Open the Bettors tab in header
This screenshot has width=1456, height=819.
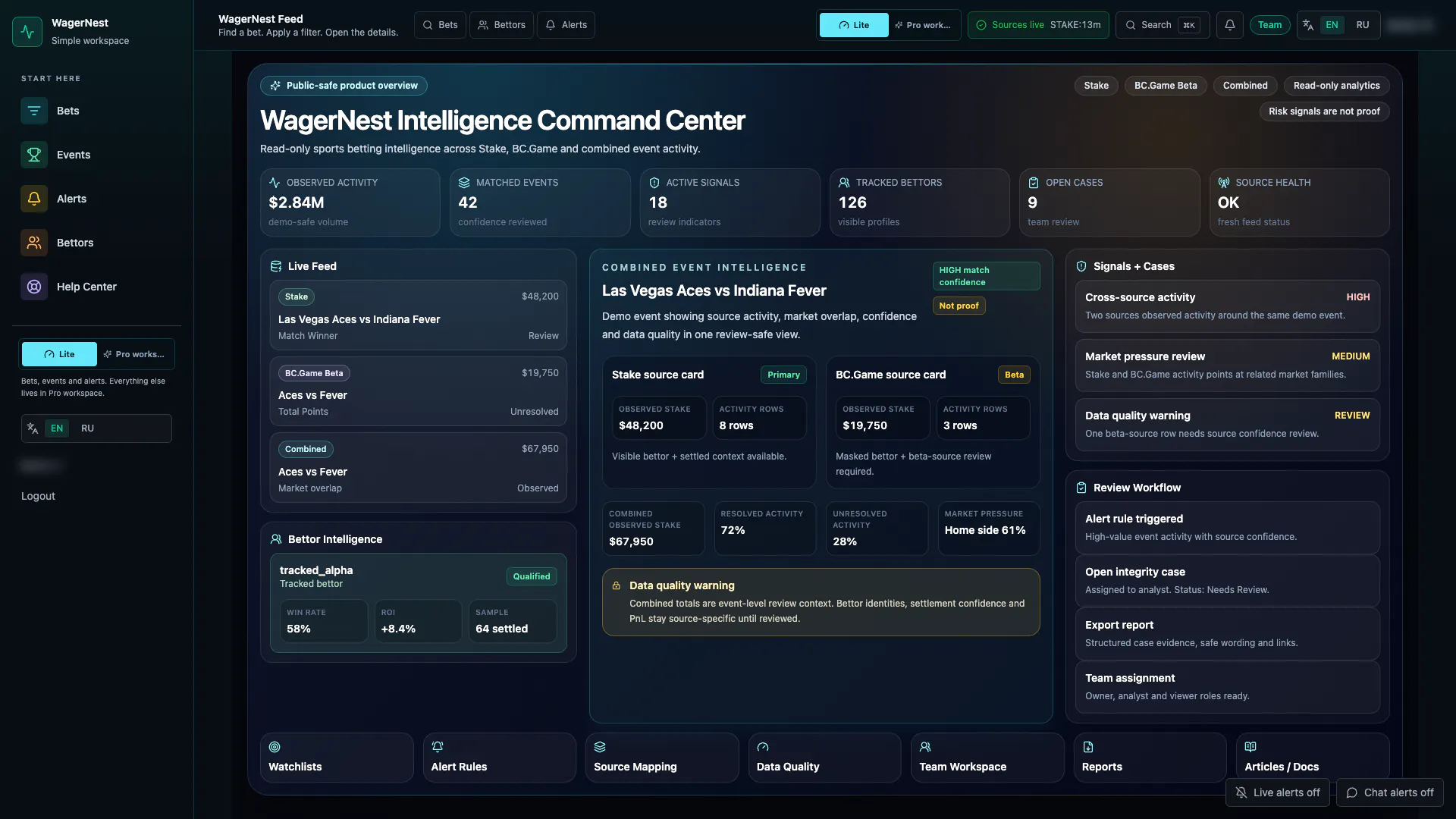tap(501, 25)
